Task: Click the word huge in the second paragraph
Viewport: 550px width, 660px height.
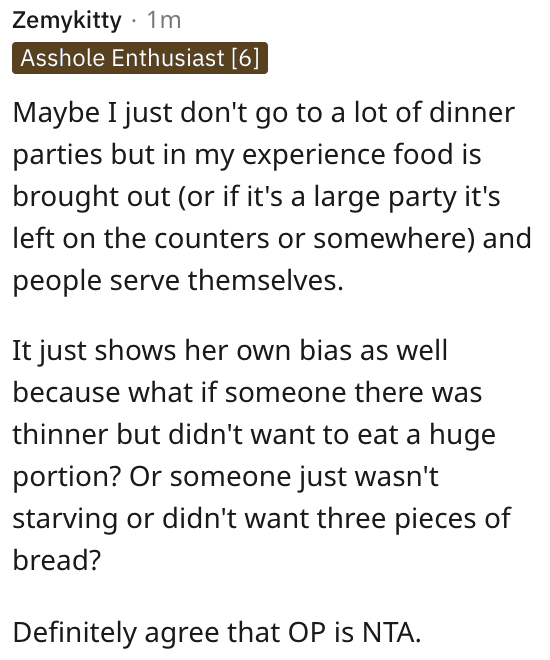Action: coord(462,435)
